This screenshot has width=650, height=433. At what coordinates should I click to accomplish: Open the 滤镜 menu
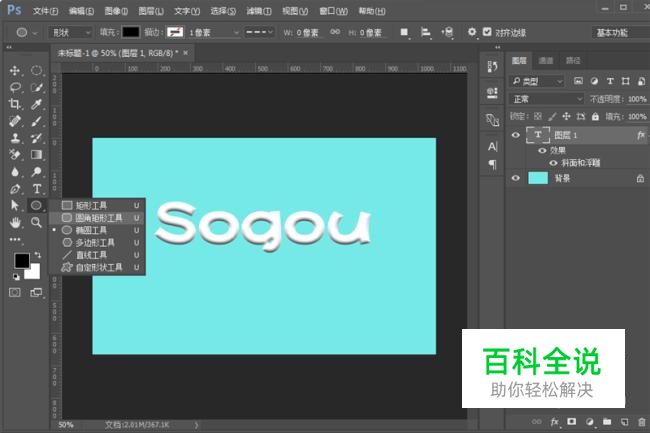[x=259, y=11]
